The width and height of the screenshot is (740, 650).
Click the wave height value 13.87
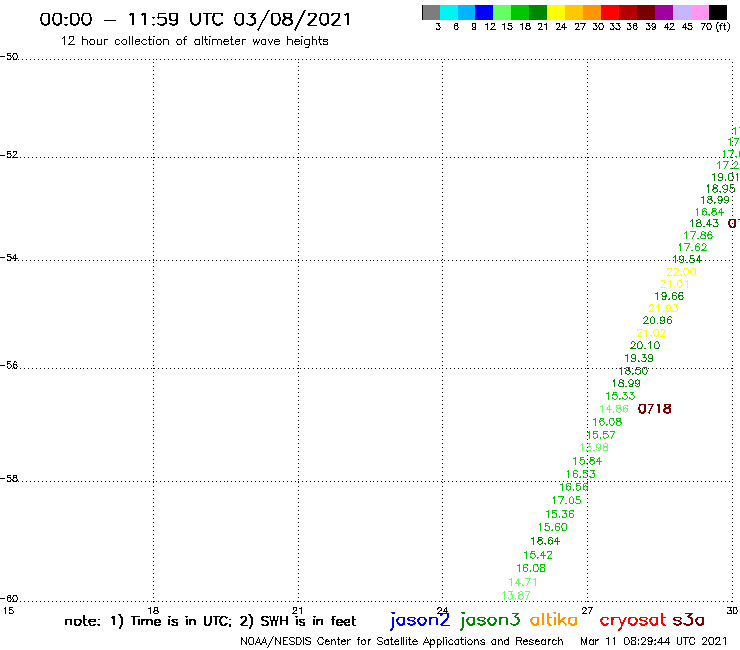[x=515, y=596]
